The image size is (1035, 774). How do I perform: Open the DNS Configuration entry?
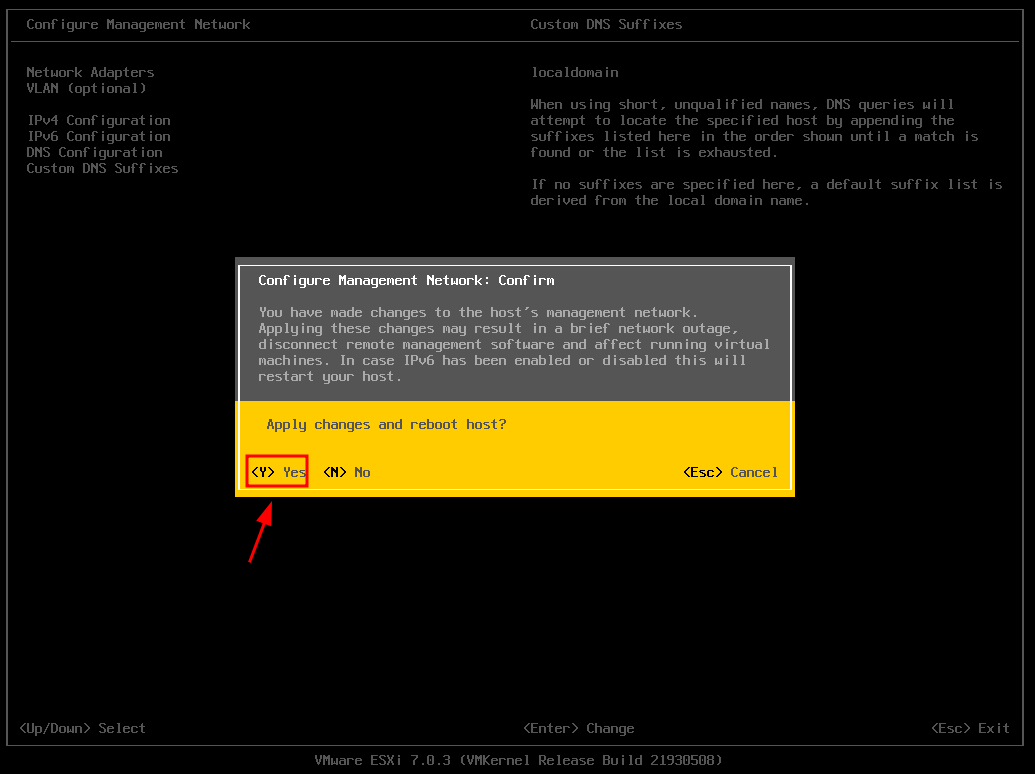click(94, 152)
